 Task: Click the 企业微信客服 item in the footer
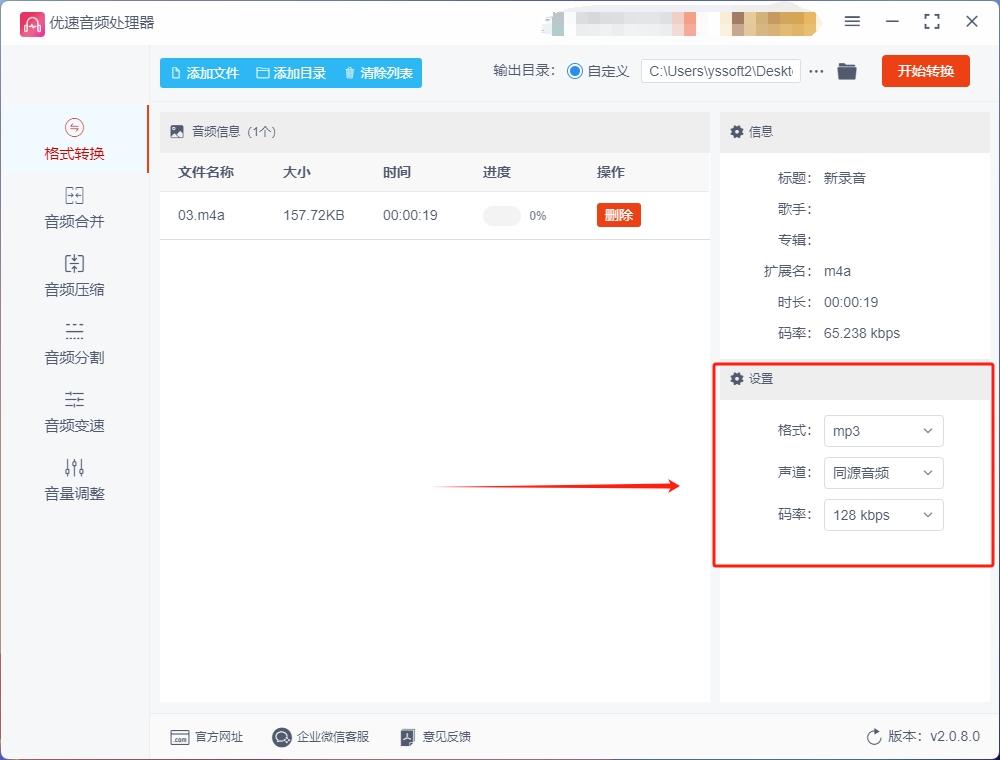click(x=320, y=737)
